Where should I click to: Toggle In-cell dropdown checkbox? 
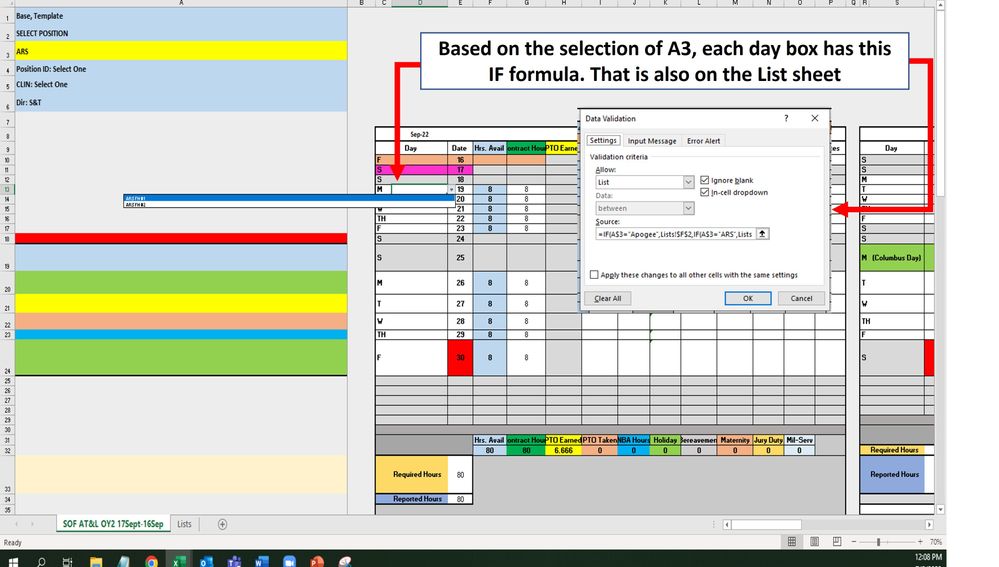(x=705, y=192)
